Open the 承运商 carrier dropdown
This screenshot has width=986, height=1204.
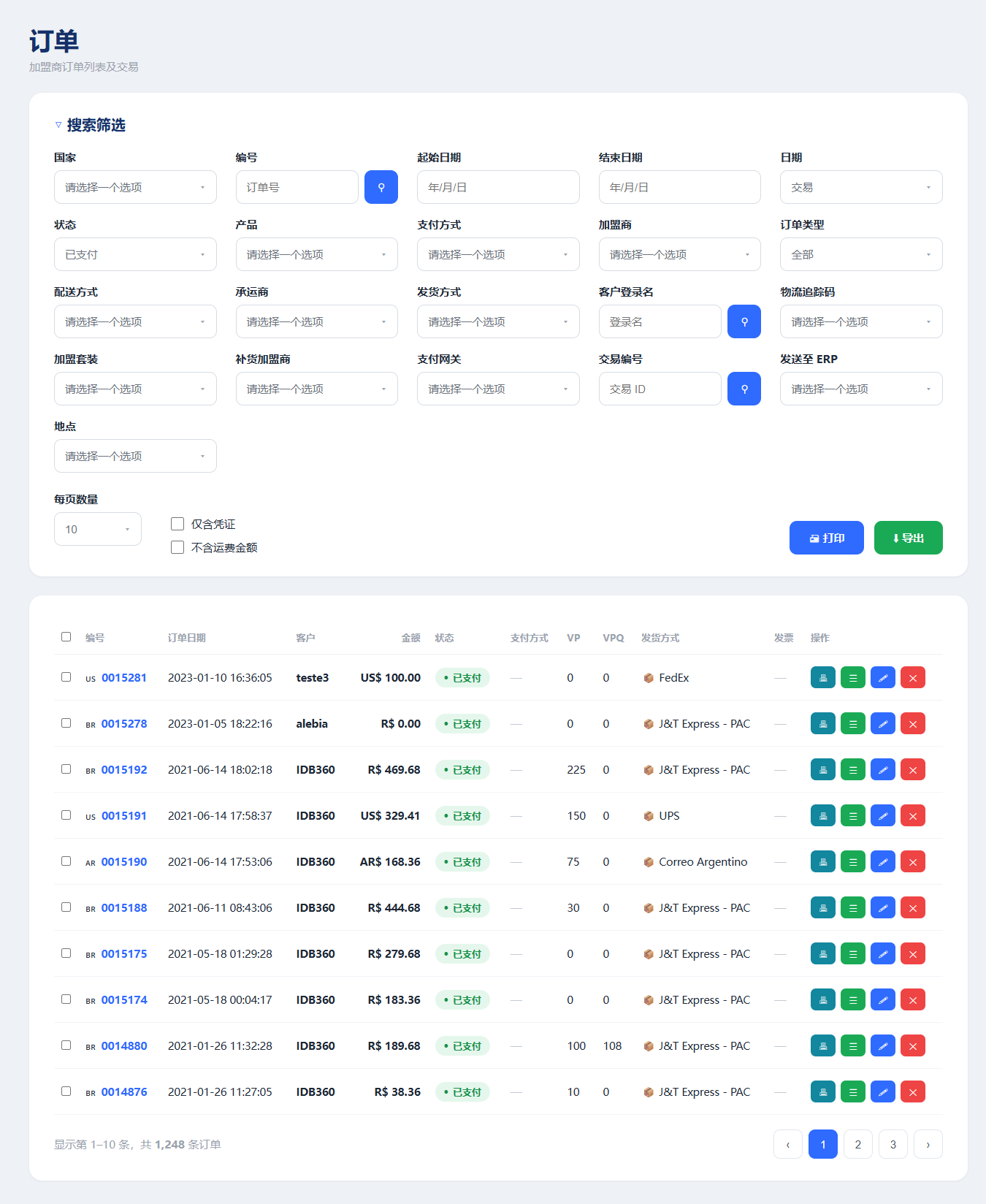click(317, 321)
